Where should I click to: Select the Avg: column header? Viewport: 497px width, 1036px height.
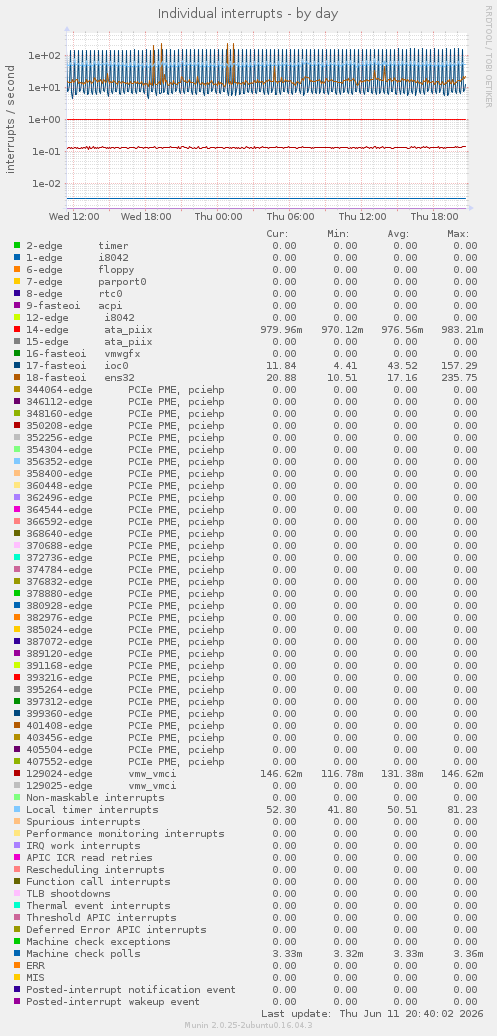(x=399, y=234)
